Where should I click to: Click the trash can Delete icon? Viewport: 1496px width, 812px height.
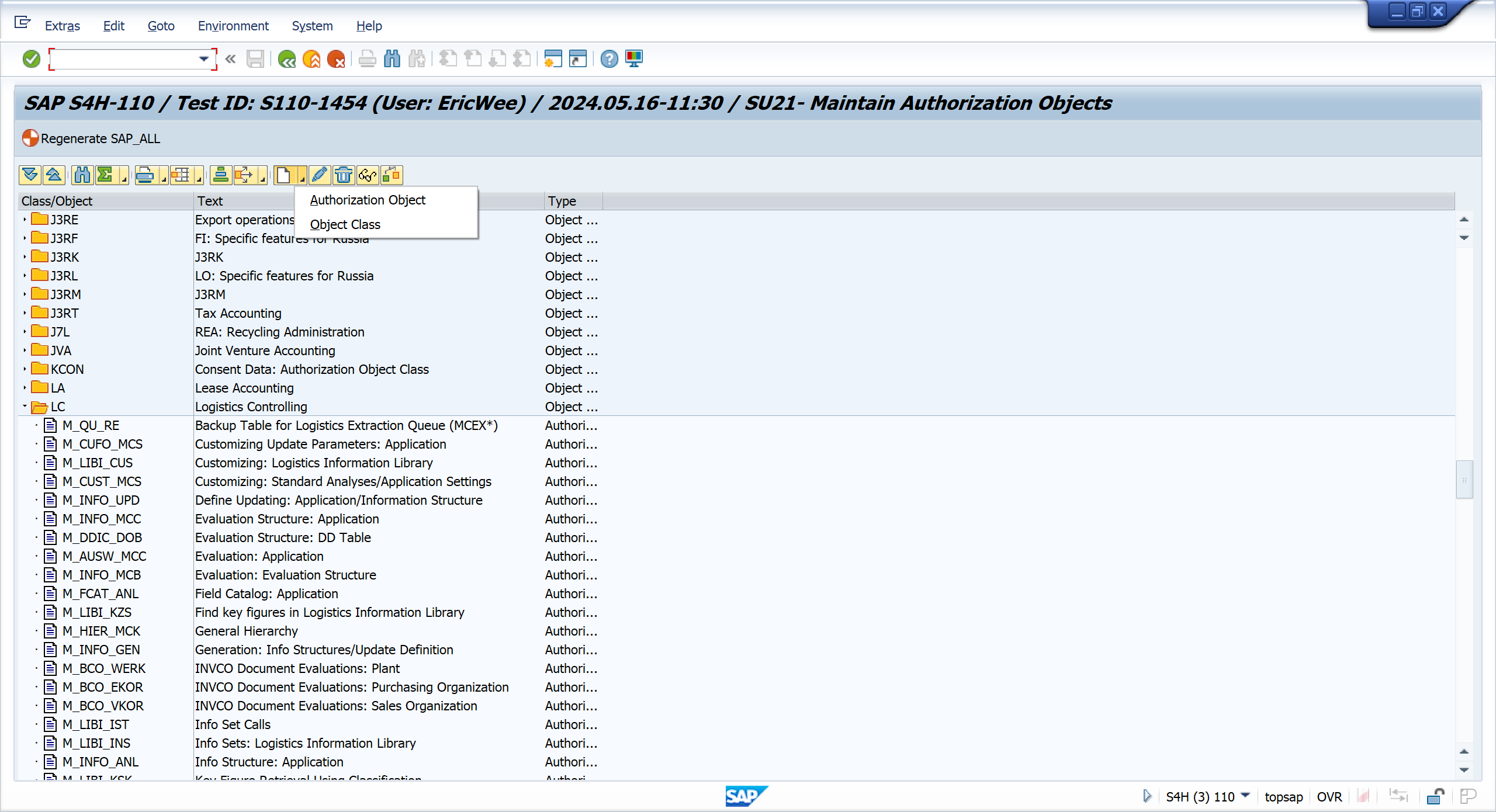[344, 175]
